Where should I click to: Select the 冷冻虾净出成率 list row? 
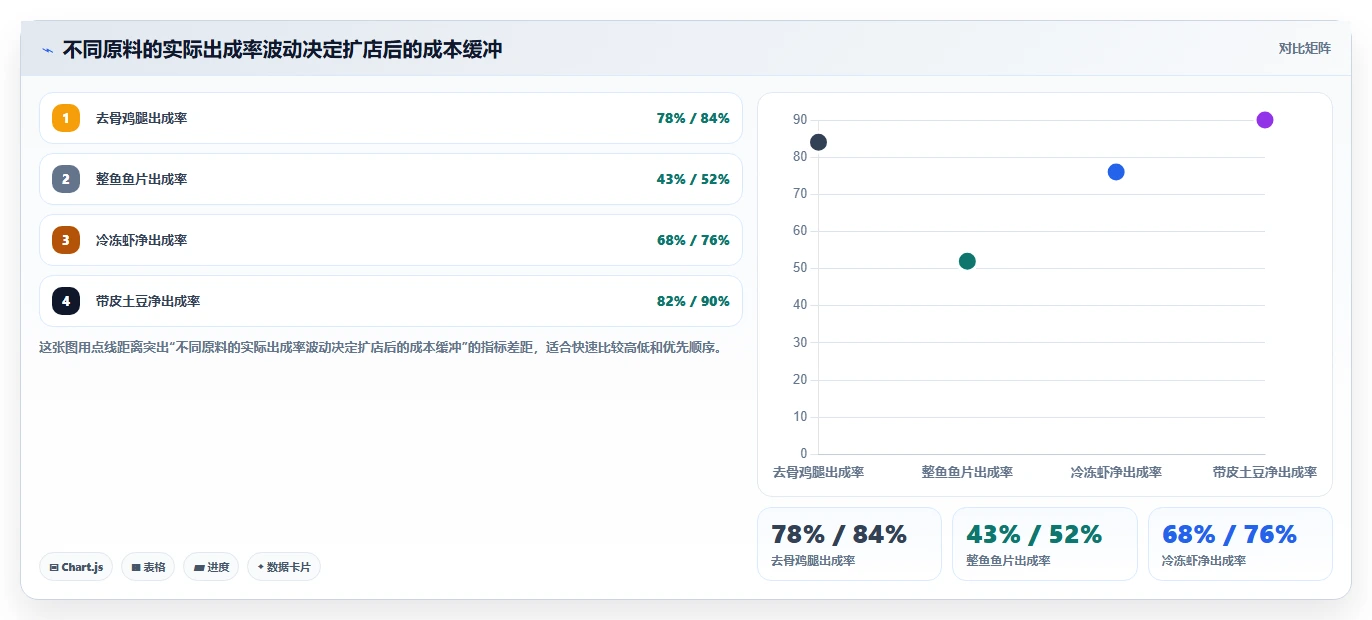[391, 240]
